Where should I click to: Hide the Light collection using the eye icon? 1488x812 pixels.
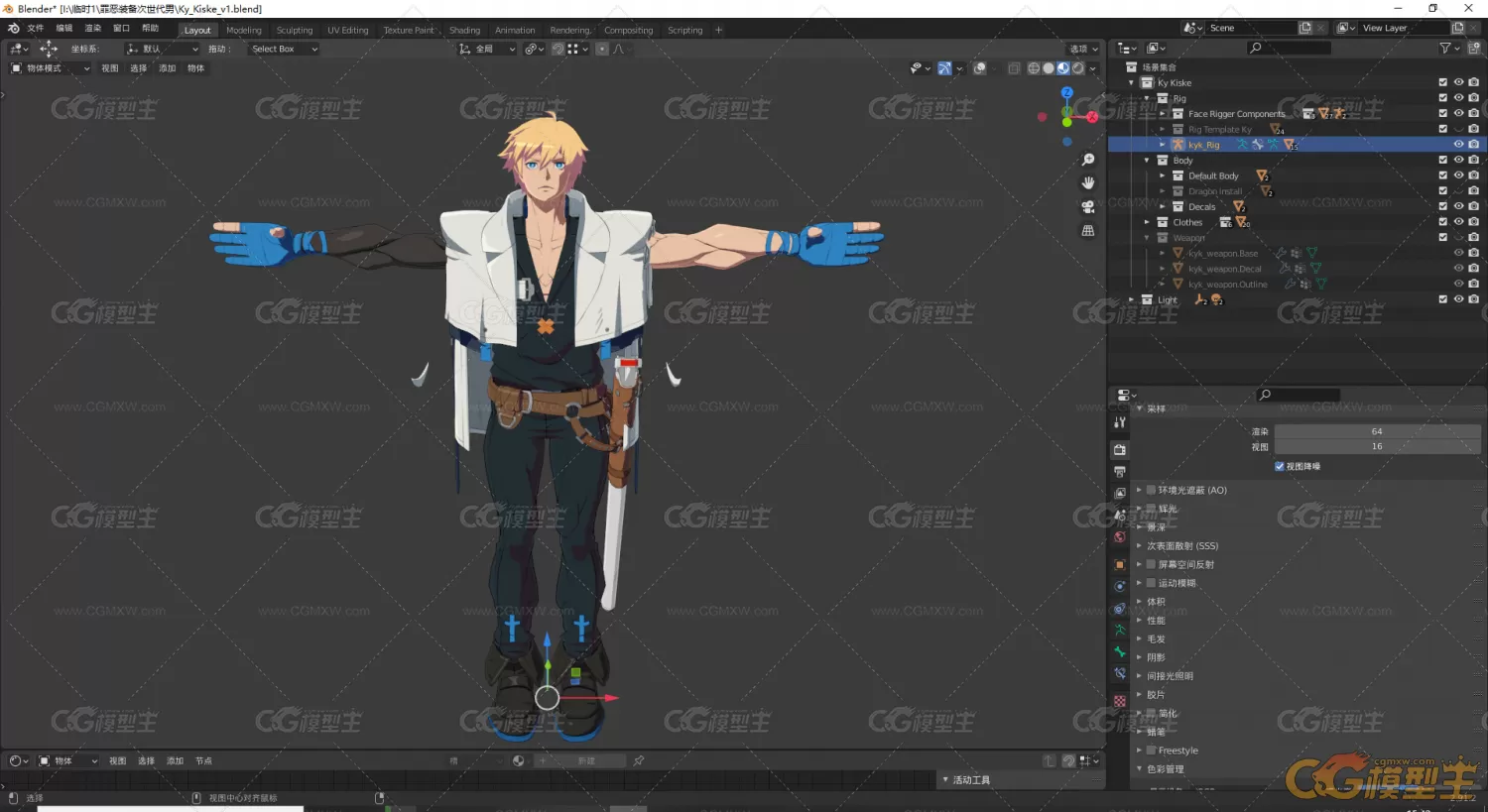point(1458,299)
